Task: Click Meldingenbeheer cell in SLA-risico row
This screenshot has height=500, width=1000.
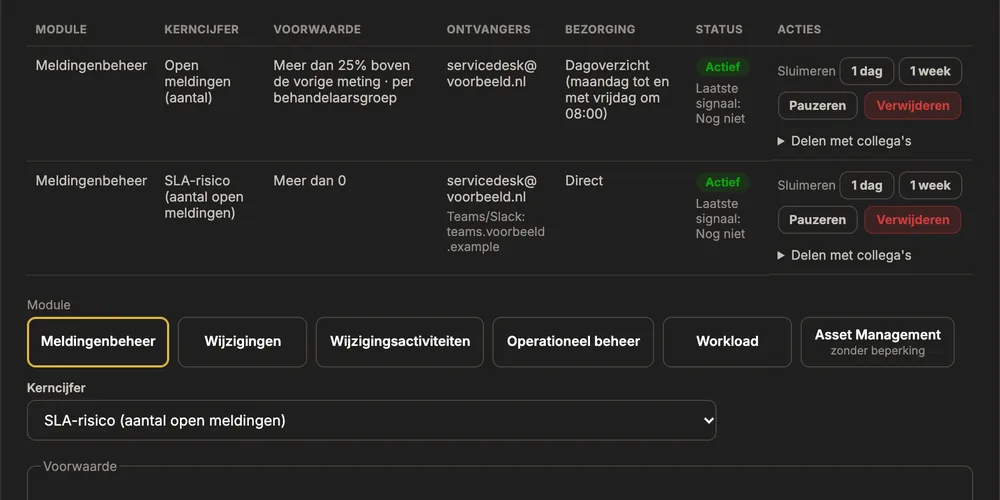Action: pos(91,181)
